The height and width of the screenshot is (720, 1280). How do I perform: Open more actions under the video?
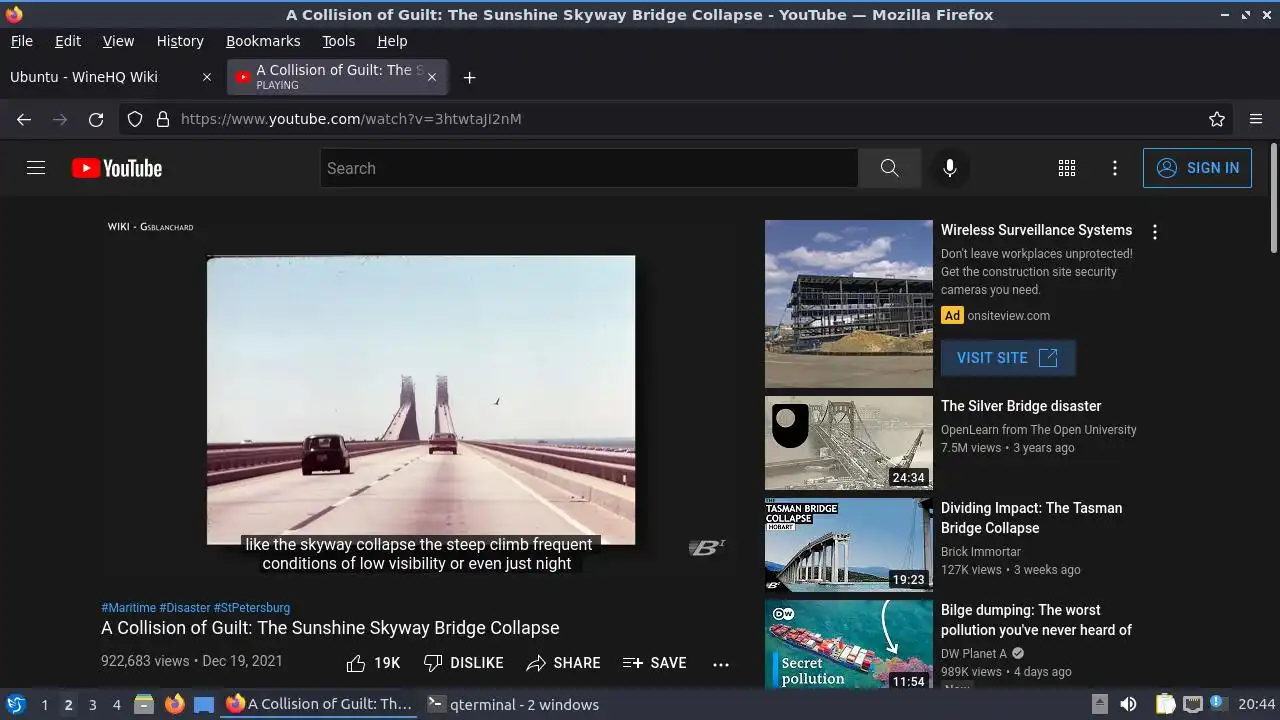pyautogui.click(x=721, y=663)
